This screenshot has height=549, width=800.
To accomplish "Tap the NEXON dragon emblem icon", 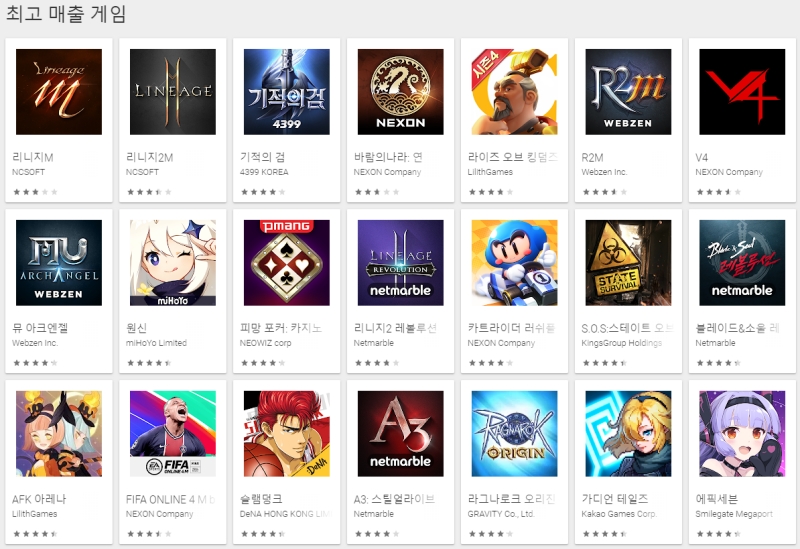I will [x=401, y=92].
